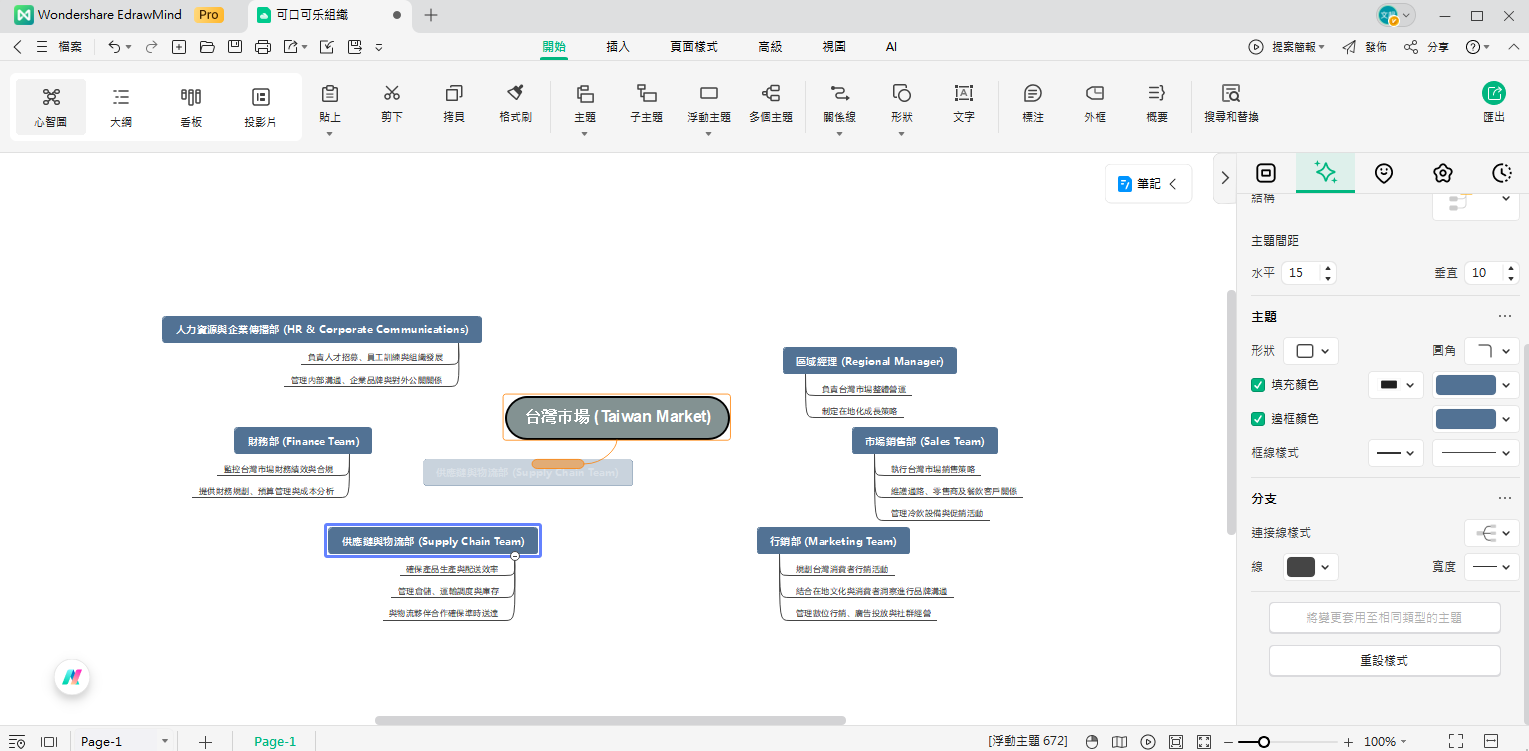Open the 投影片 slide view
Image resolution: width=1529 pixels, height=751 pixels.
pos(261,107)
